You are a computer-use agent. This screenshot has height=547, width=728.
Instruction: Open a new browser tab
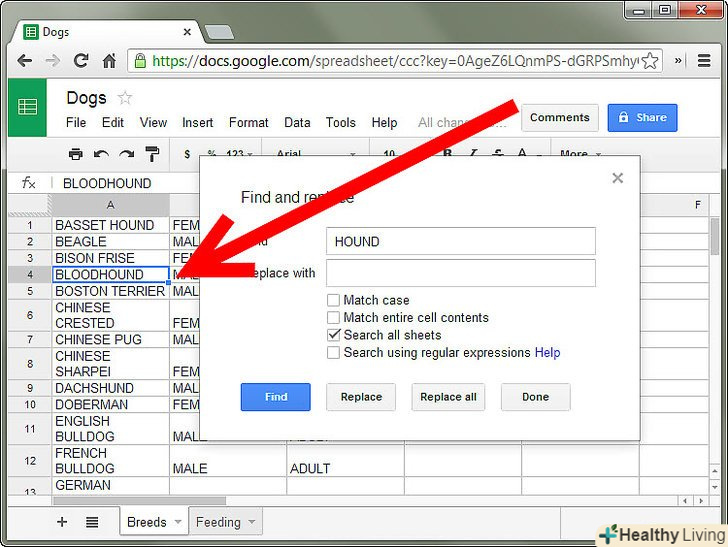219,33
